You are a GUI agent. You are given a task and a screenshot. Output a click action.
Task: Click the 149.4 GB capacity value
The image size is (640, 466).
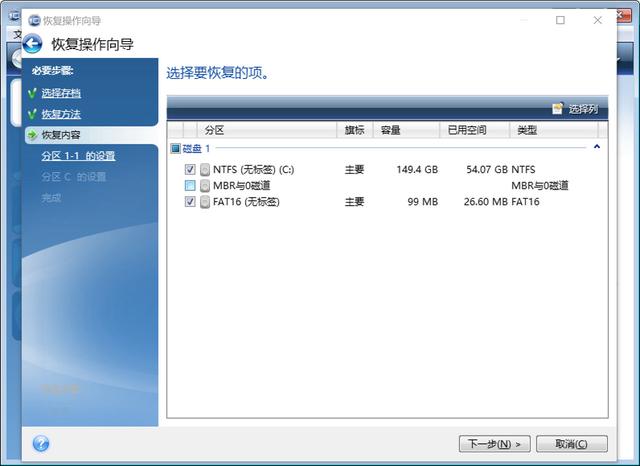[x=417, y=169]
